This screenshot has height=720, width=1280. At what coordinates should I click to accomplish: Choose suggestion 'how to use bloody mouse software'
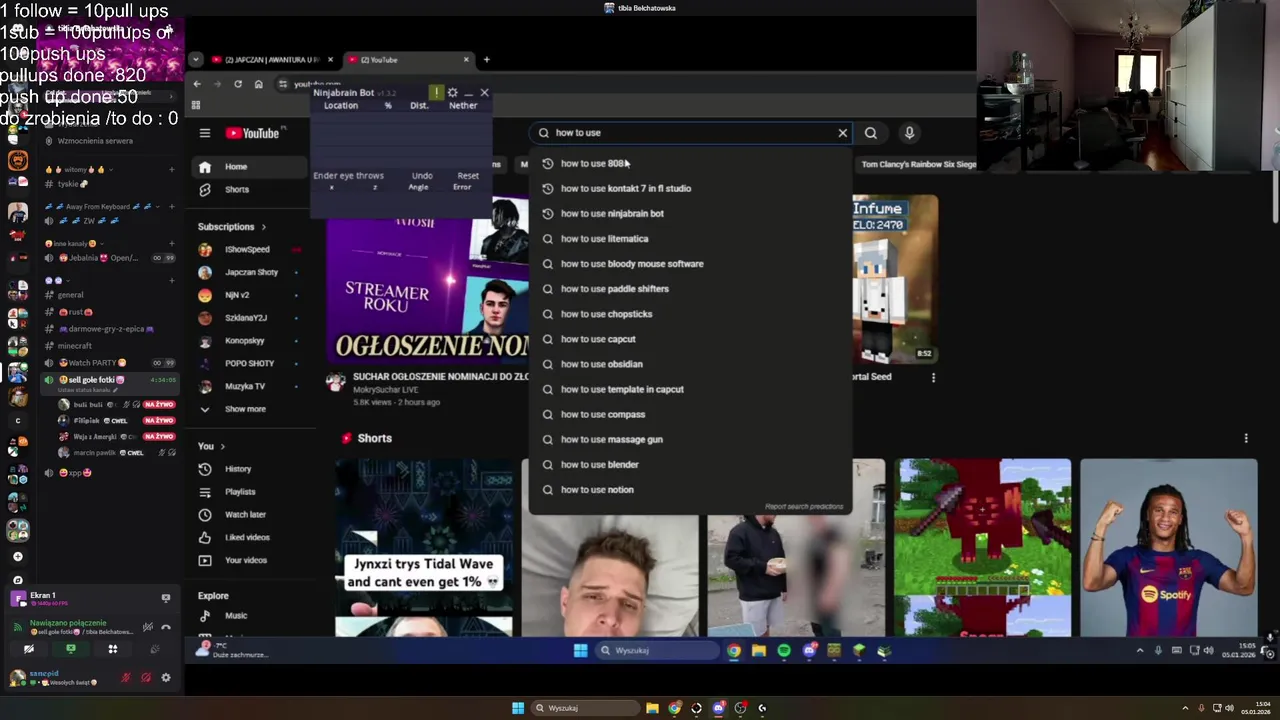coord(690,263)
